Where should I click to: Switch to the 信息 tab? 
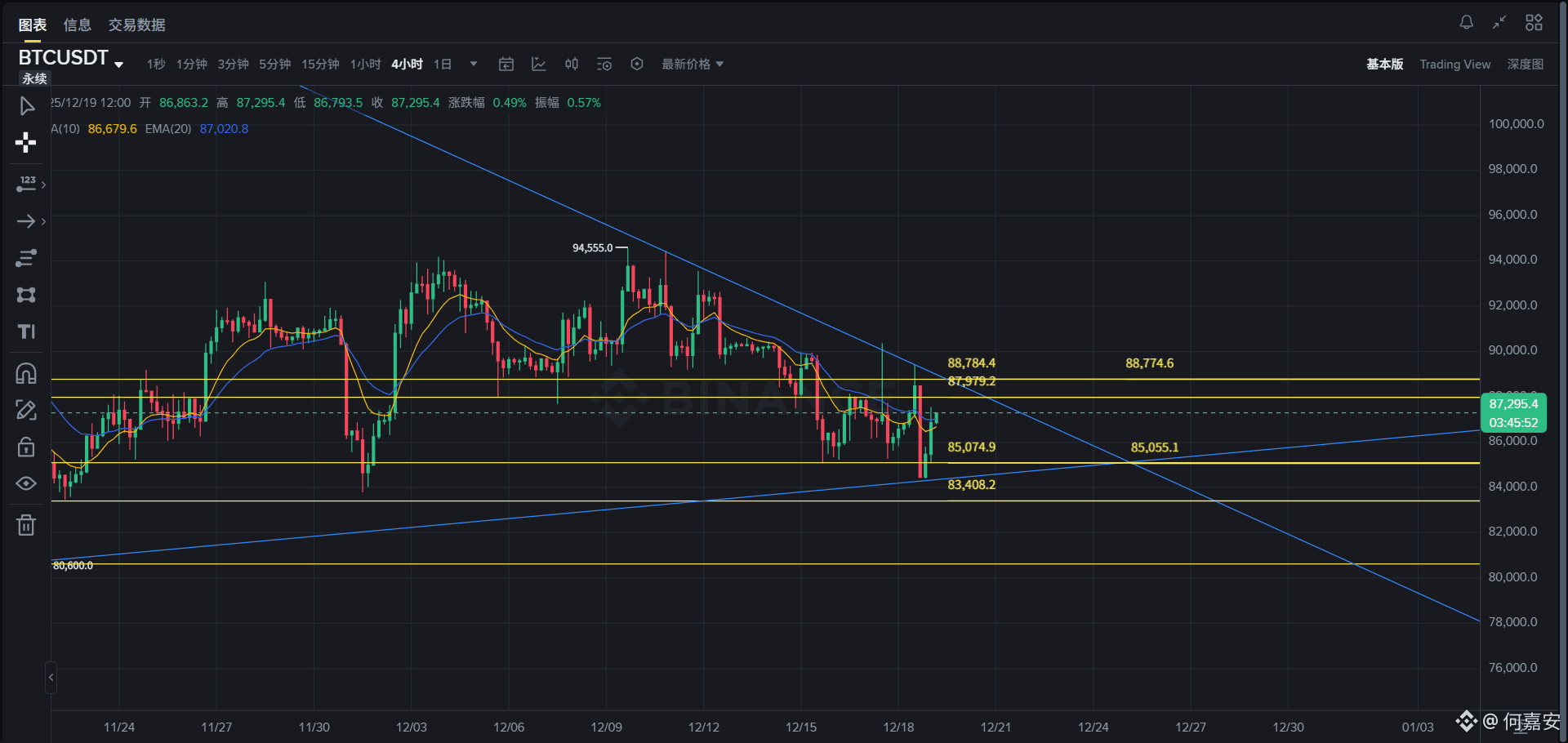coord(78,25)
